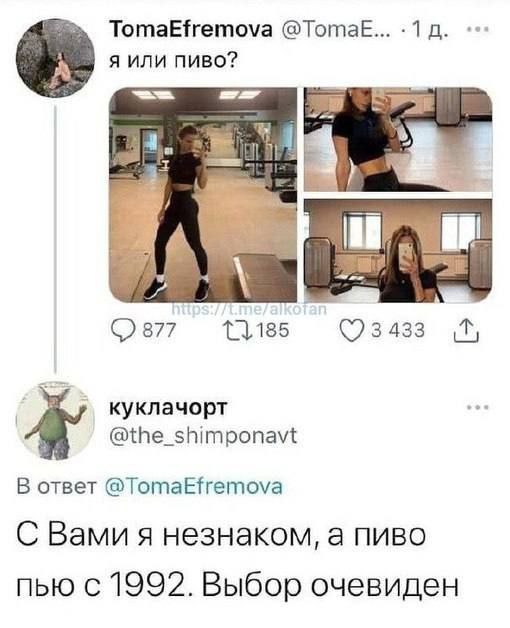
Task: Click the retweet arrows icon
Action: pos(238,331)
